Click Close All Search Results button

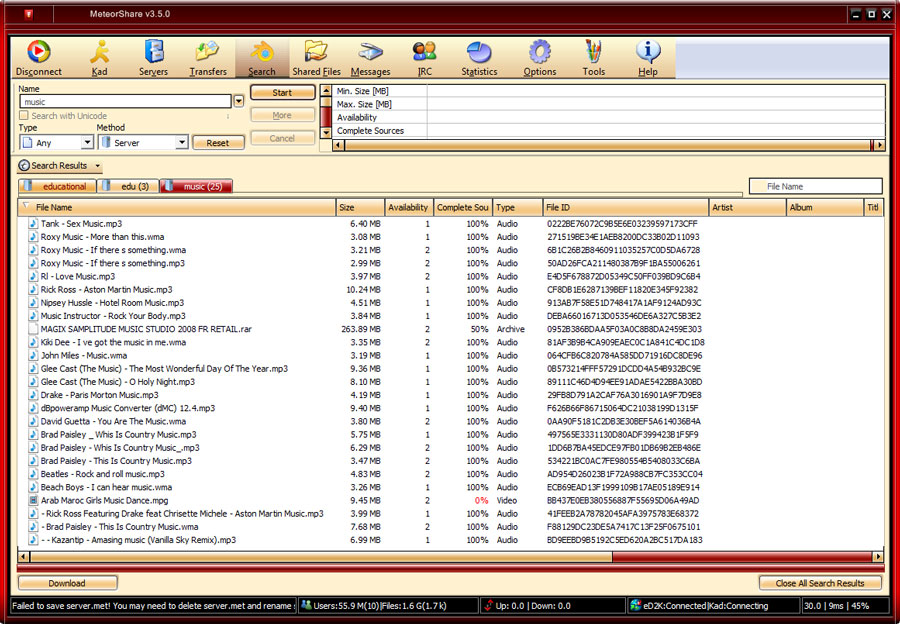pyautogui.click(x=819, y=583)
